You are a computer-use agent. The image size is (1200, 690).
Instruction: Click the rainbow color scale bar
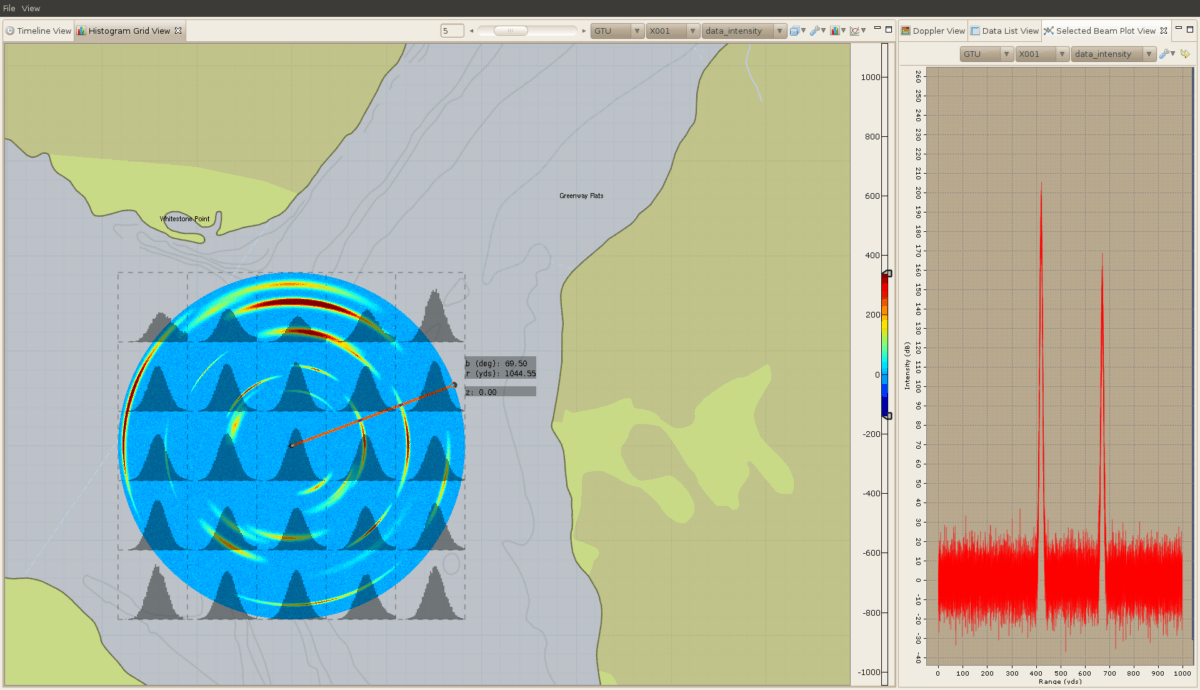click(x=885, y=344)
